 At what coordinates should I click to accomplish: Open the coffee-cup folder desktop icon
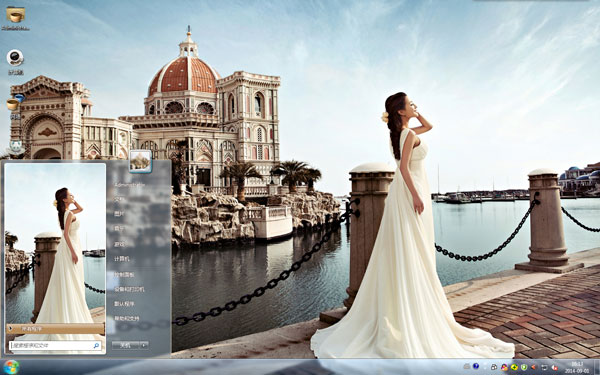click(16, 15)
